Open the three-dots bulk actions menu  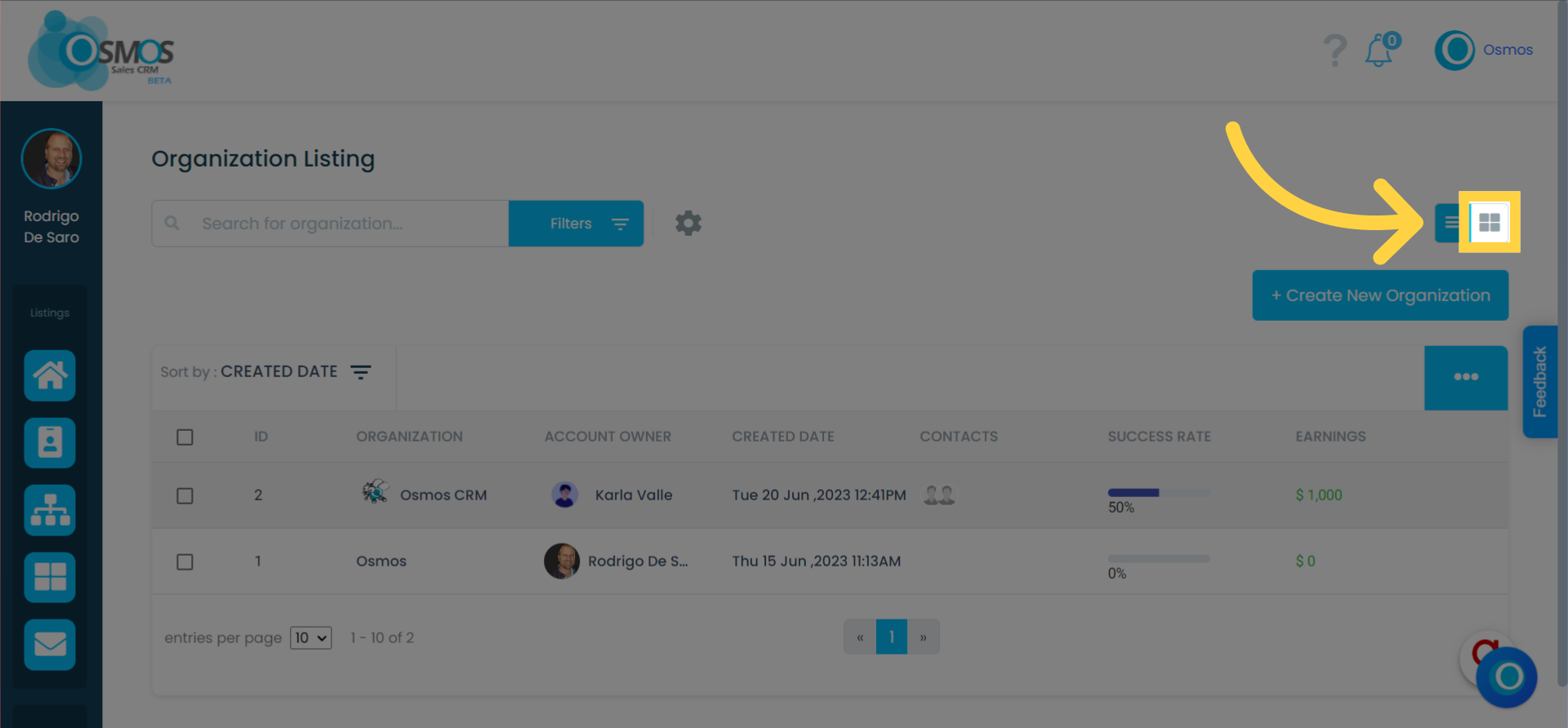1466,377
